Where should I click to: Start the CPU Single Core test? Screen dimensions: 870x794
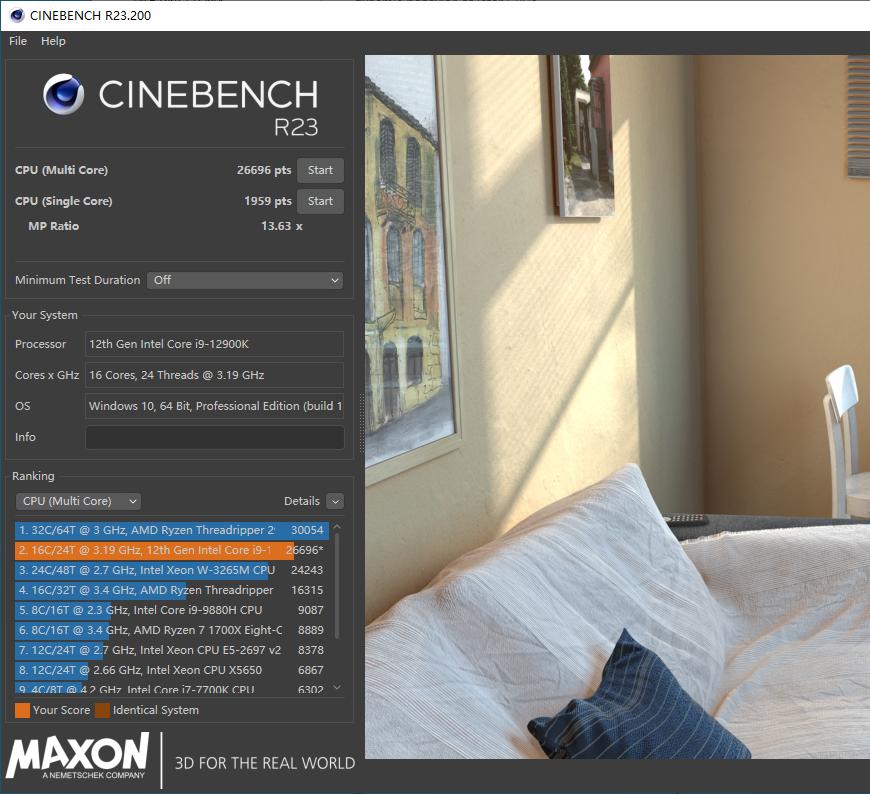pyautogui.click(x=320, y=201)
